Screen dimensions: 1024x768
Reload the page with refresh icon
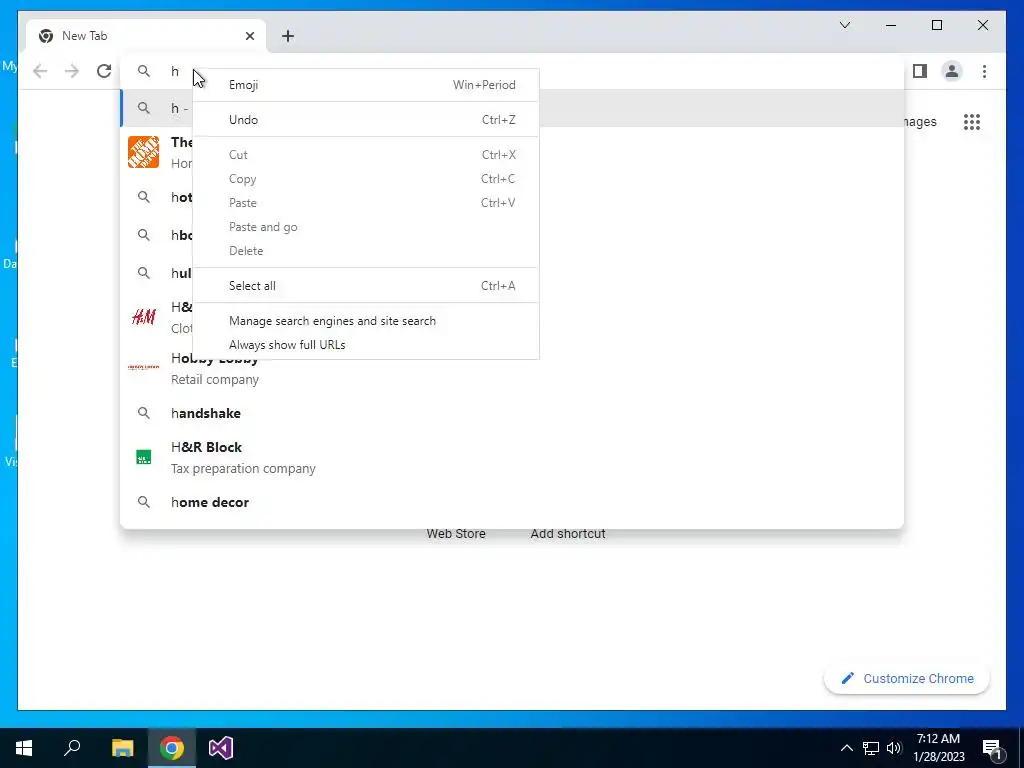(x=104, y=71)
